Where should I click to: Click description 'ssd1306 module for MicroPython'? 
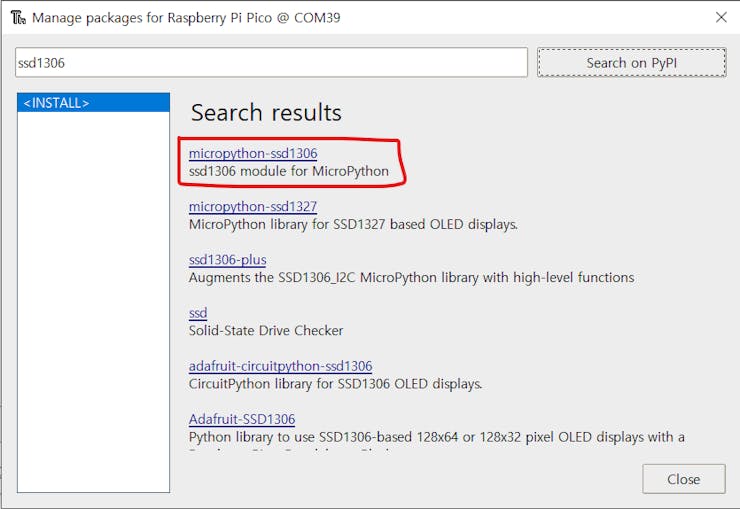(289, 171)
